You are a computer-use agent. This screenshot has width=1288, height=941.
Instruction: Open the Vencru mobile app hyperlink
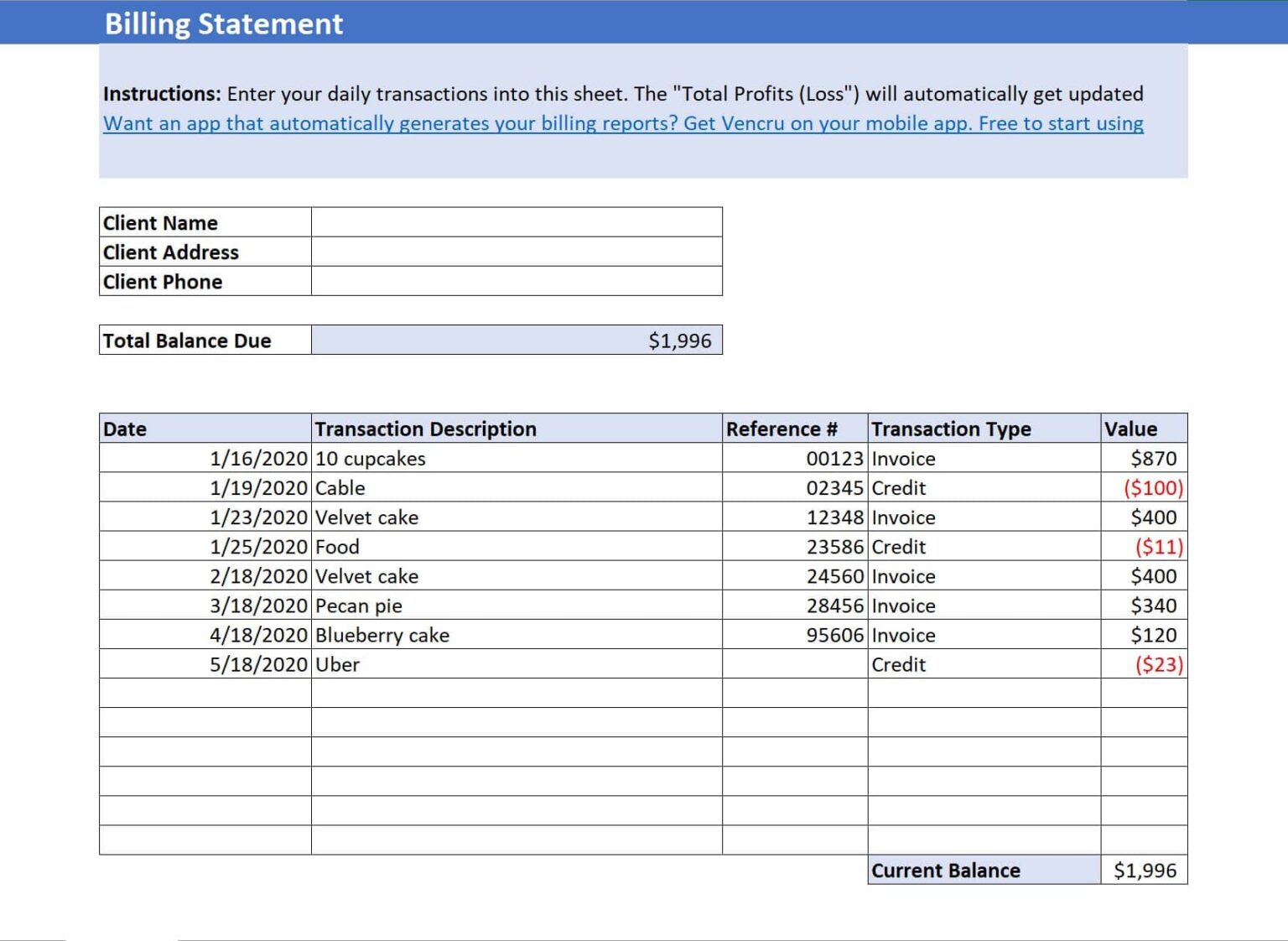pyautogui.click(x=622, y=123)
